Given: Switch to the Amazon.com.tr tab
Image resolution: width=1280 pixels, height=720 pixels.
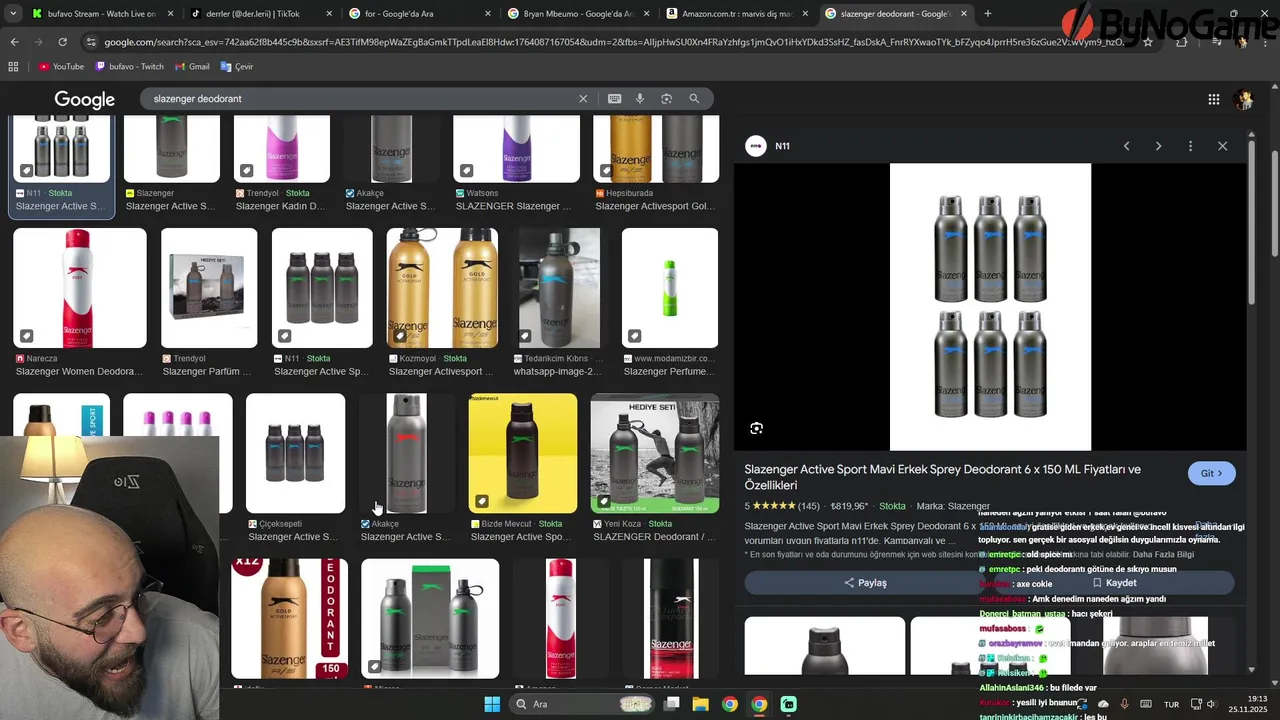Looking at the screenshot, I should pyautogui.click(x=737, y=14).
